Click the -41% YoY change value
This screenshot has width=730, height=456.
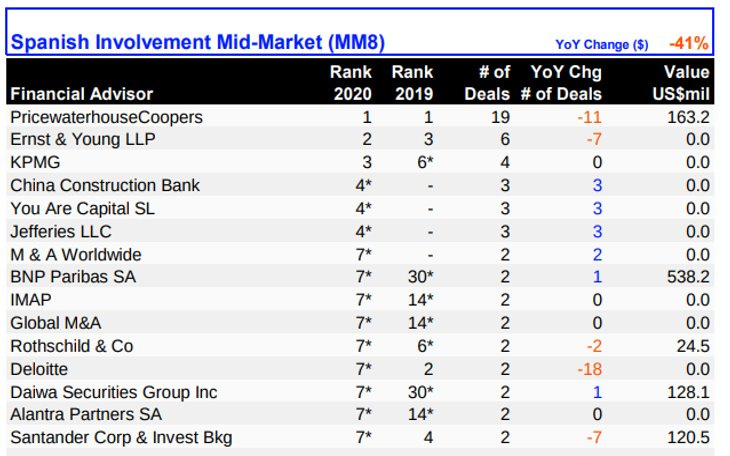(x=689, y=43)
